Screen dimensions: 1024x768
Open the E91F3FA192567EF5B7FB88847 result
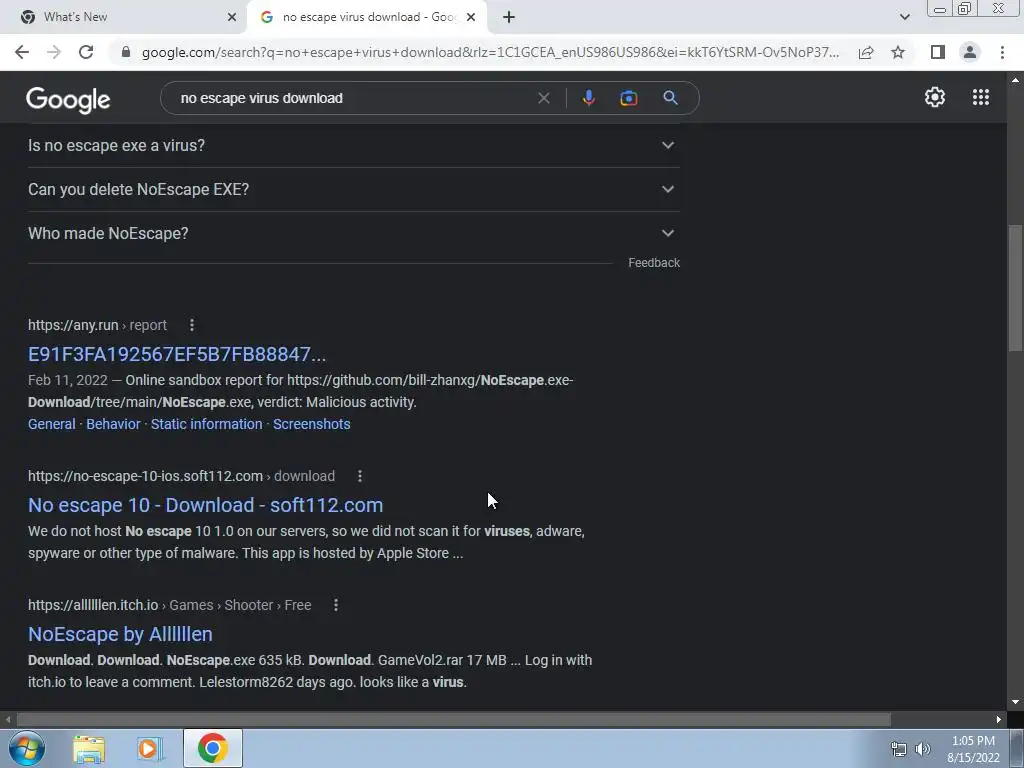(177, 354)
